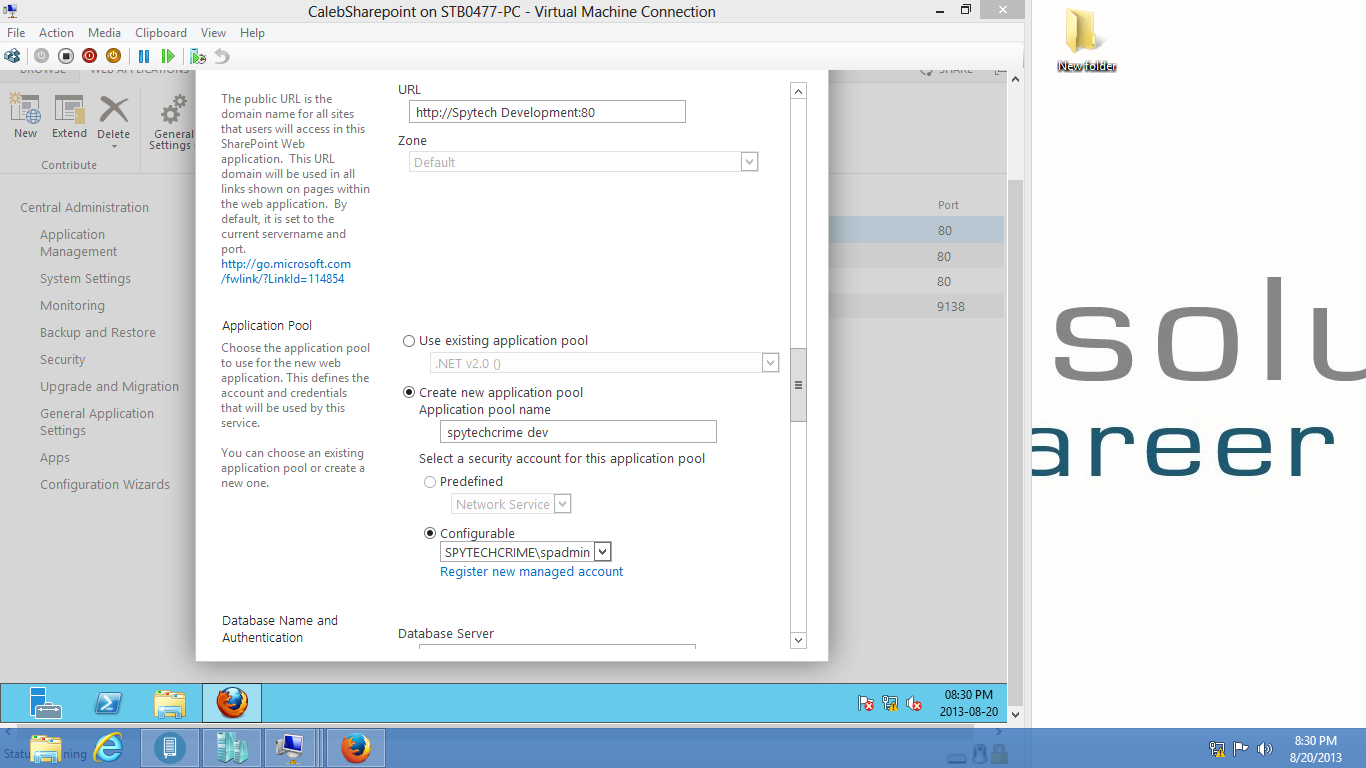Open the Clipboard menu

[161, 33]
